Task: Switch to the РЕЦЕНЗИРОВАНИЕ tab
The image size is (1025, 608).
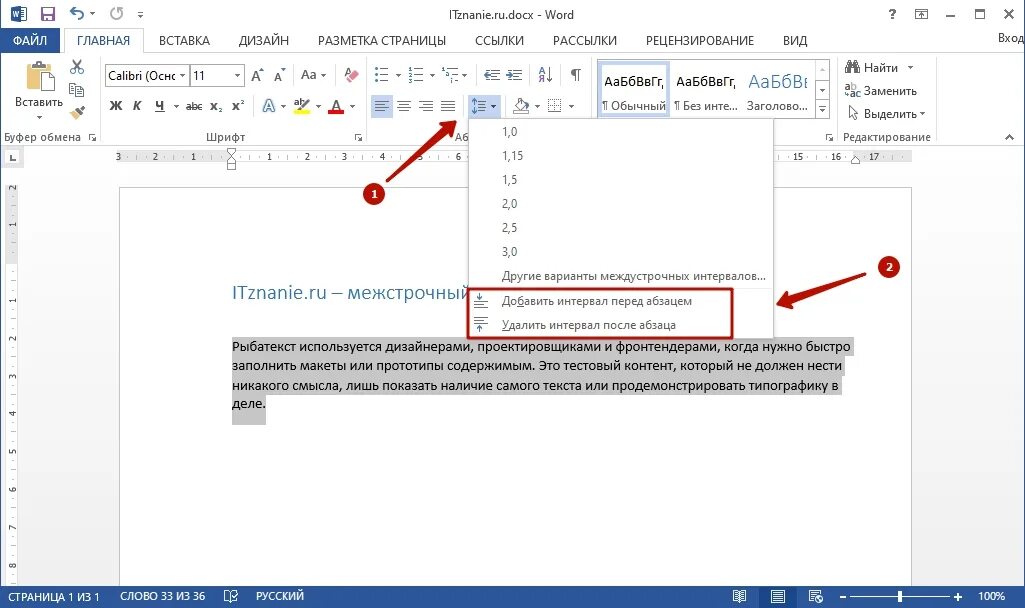Action: tap(699, 41)
